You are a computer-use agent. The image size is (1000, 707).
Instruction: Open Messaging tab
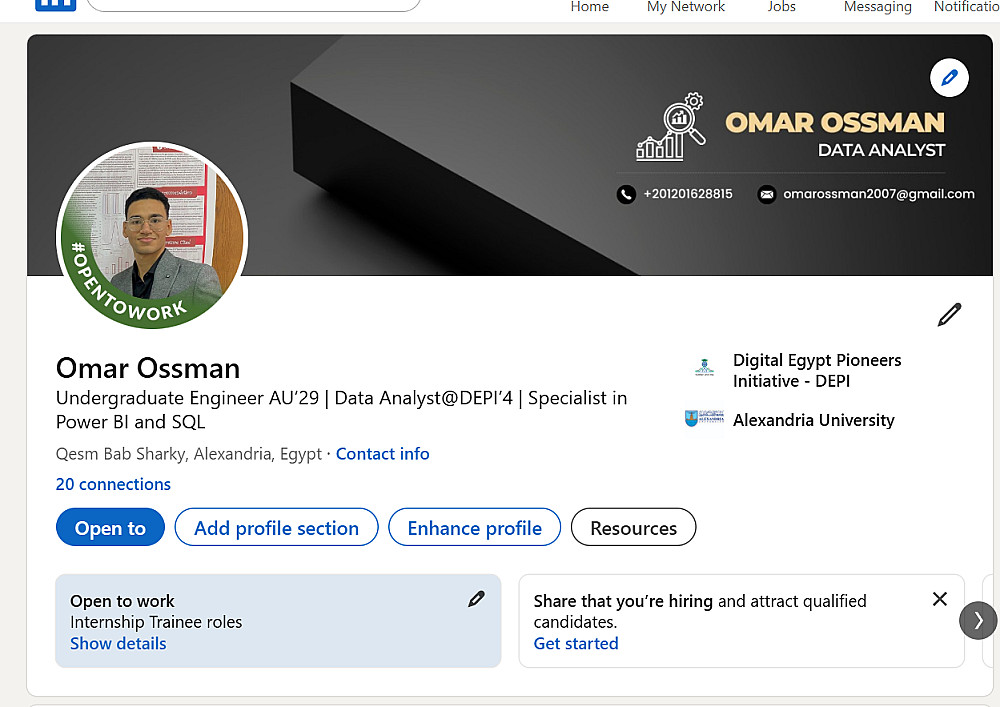coord(878,6)
